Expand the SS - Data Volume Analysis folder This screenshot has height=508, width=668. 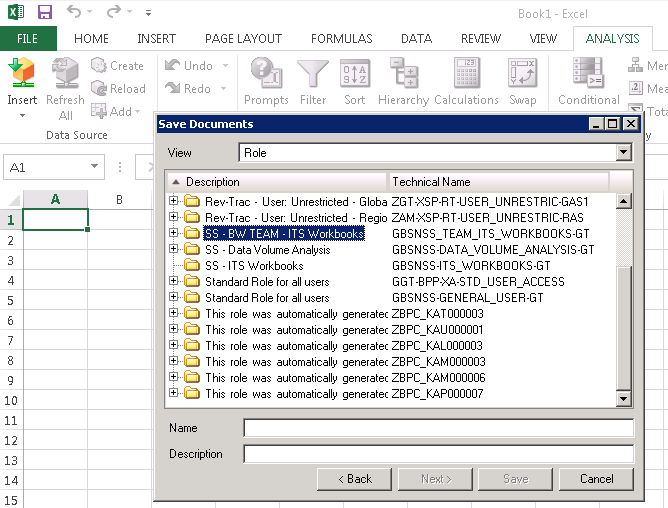[174, 250]
